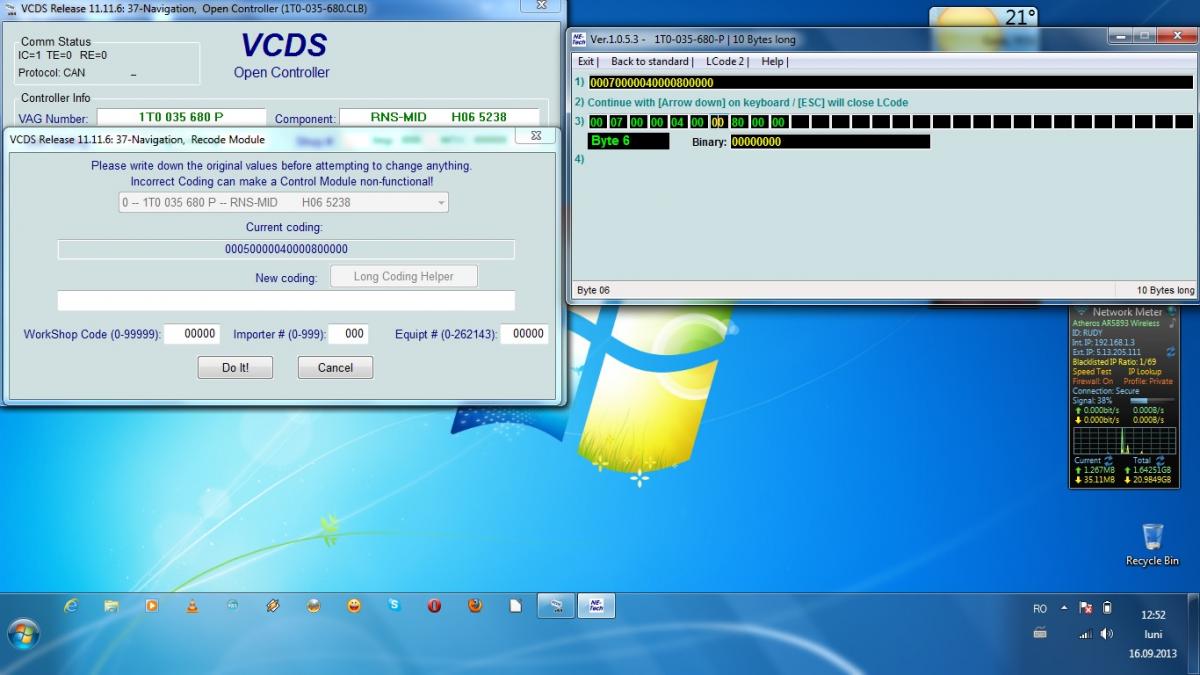Select Back to standard menu item

(650, 62)
